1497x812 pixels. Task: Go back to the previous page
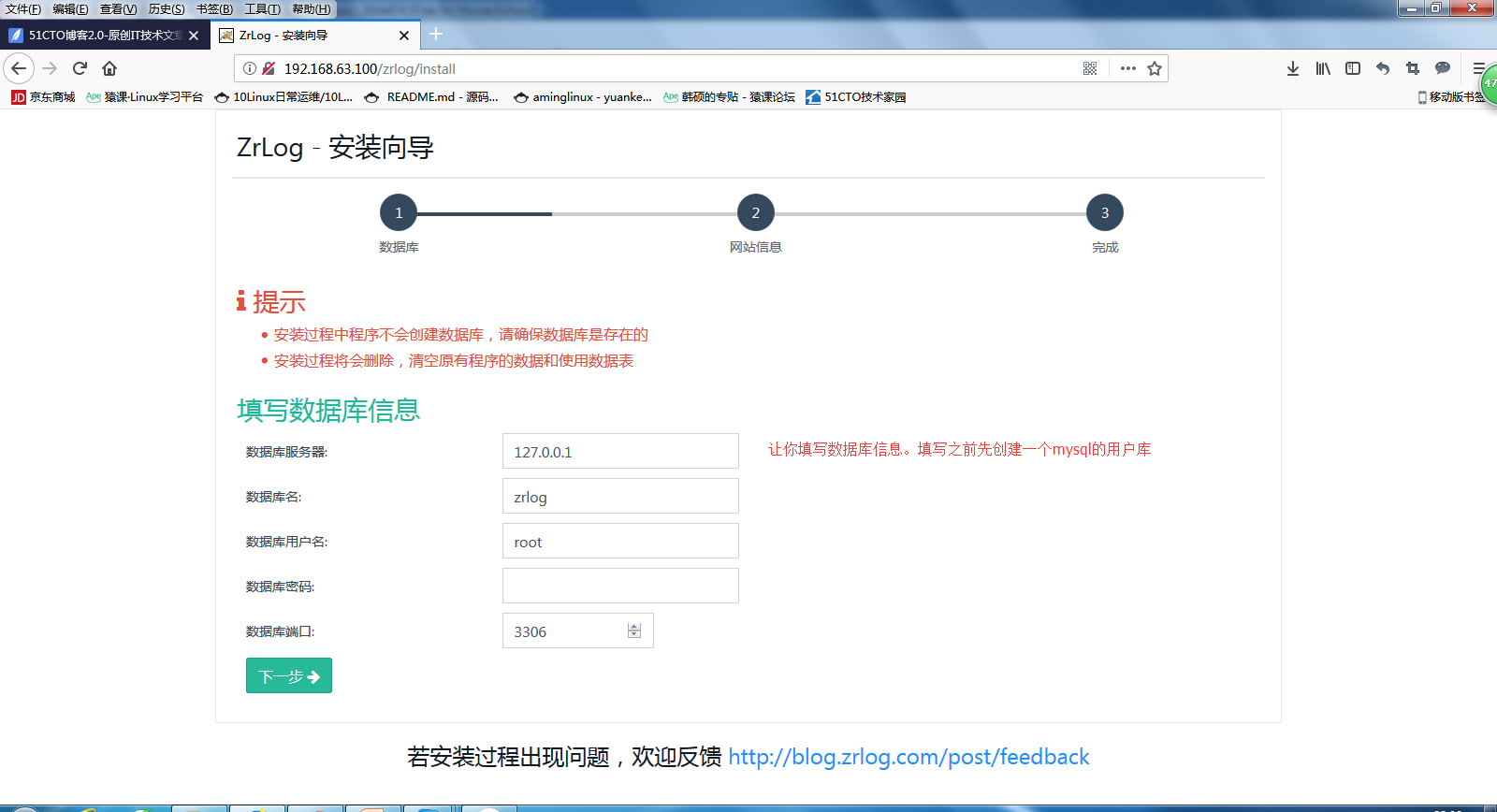[19, 68]
